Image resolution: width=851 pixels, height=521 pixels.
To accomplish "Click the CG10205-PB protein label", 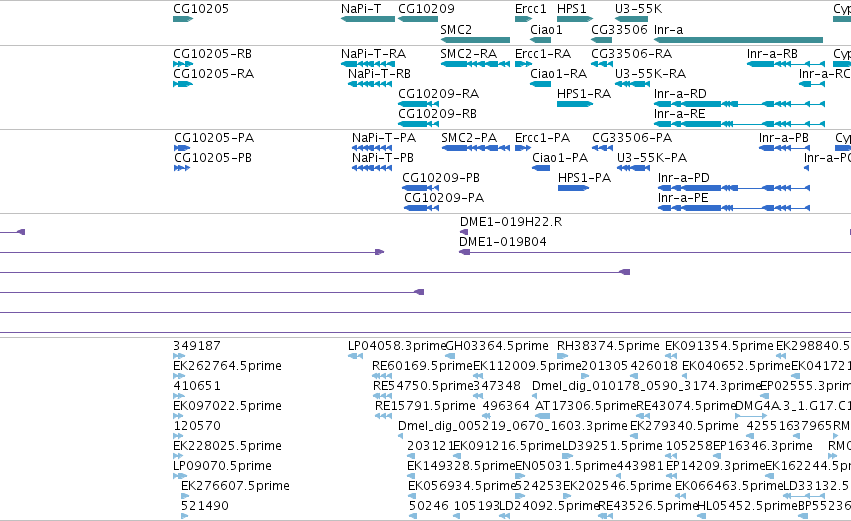I will click(213, 158).
